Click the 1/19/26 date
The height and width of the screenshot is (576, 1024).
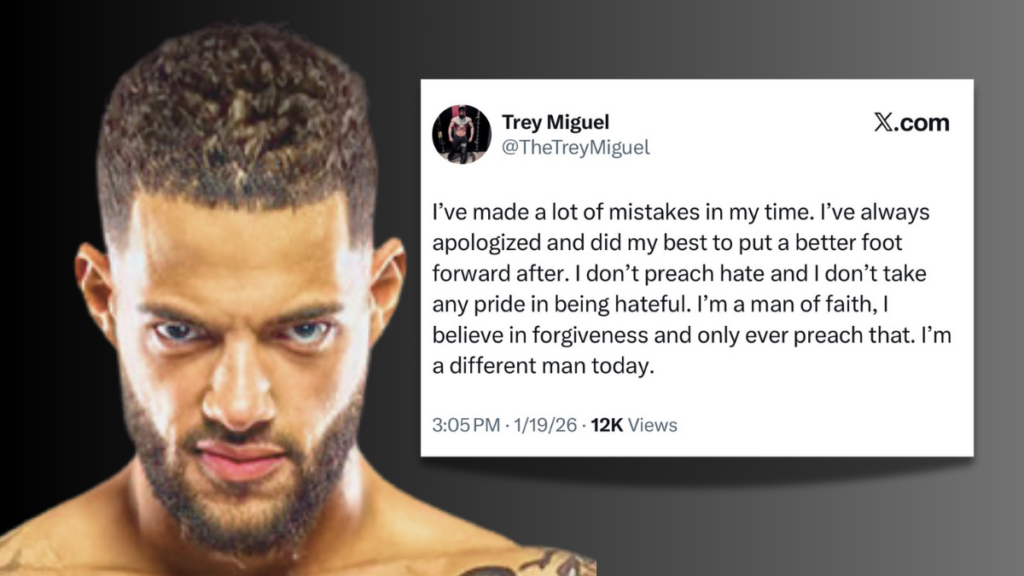click(x=544, y=425)
